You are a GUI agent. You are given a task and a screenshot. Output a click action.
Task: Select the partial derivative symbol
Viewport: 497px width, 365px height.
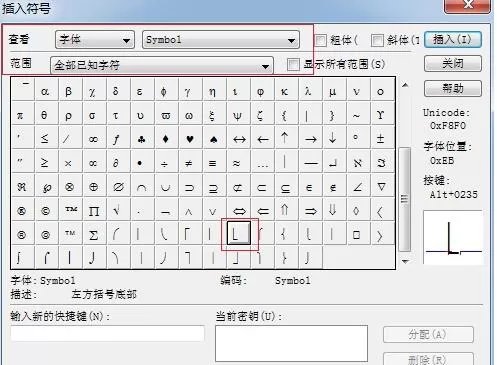(x=118, y=162)
